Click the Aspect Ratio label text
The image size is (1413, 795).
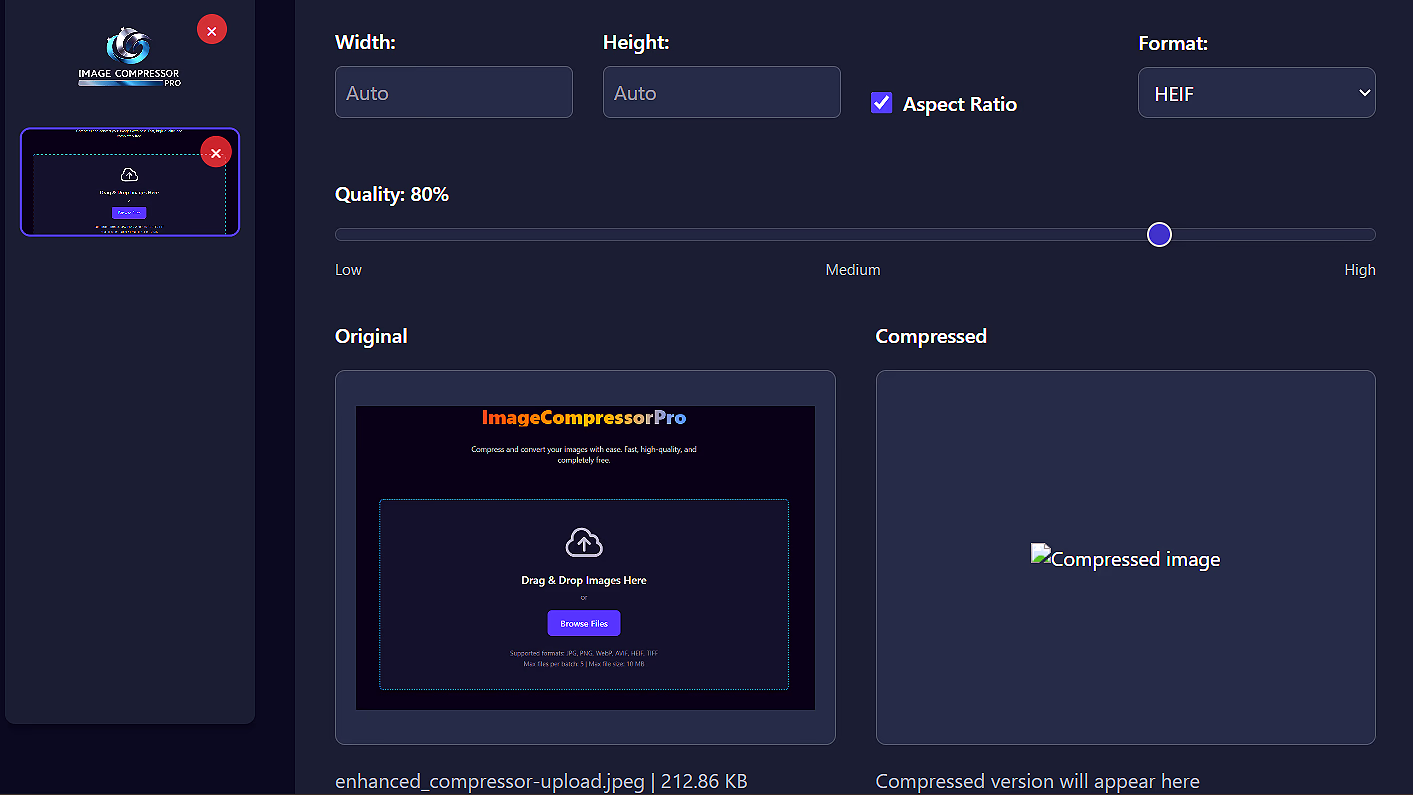click(x=959, y=104)
